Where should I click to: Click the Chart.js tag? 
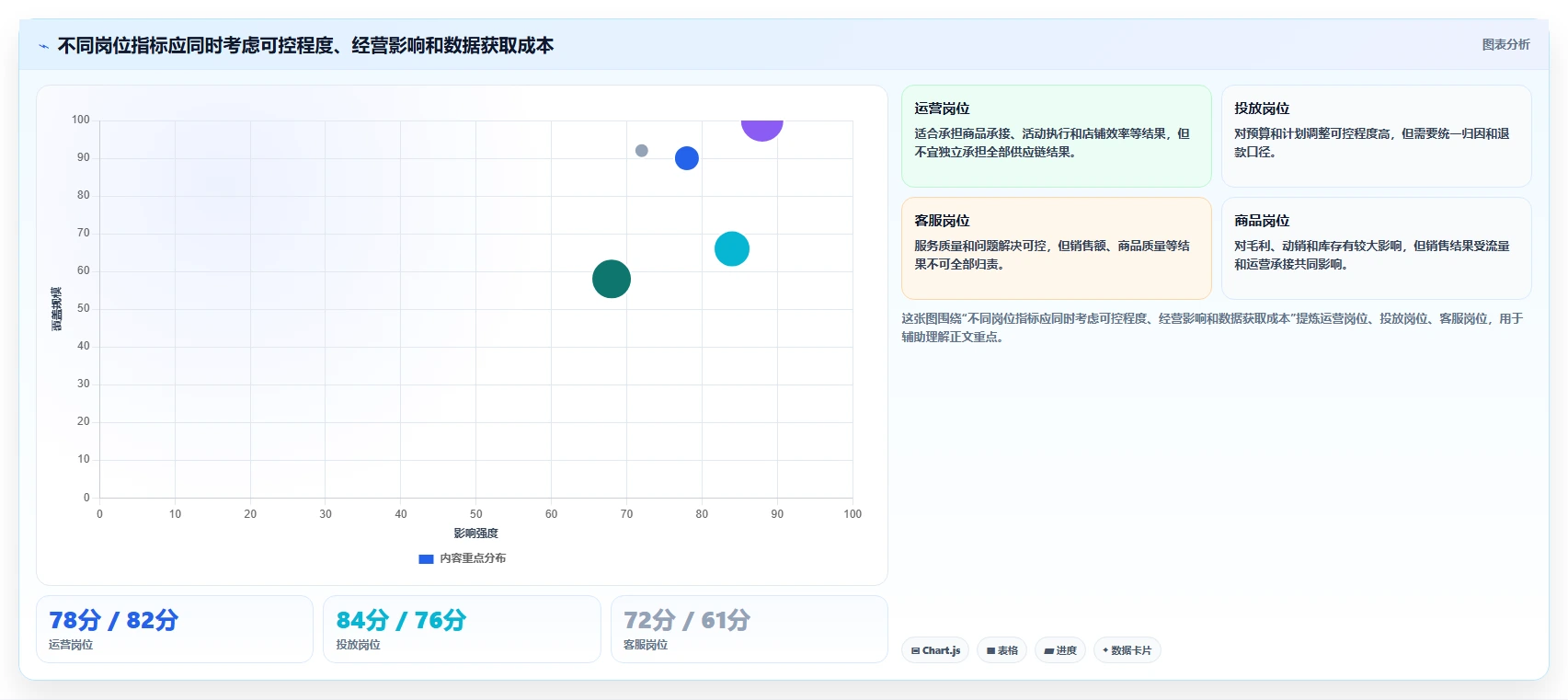point(935,650)
